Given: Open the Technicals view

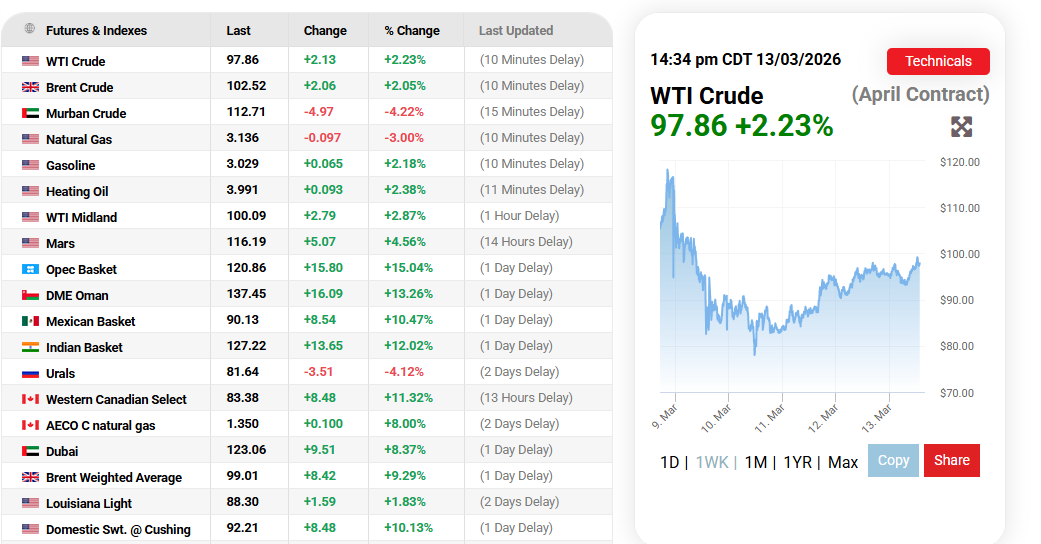Looking at the screenshot, I should [938, 61].
